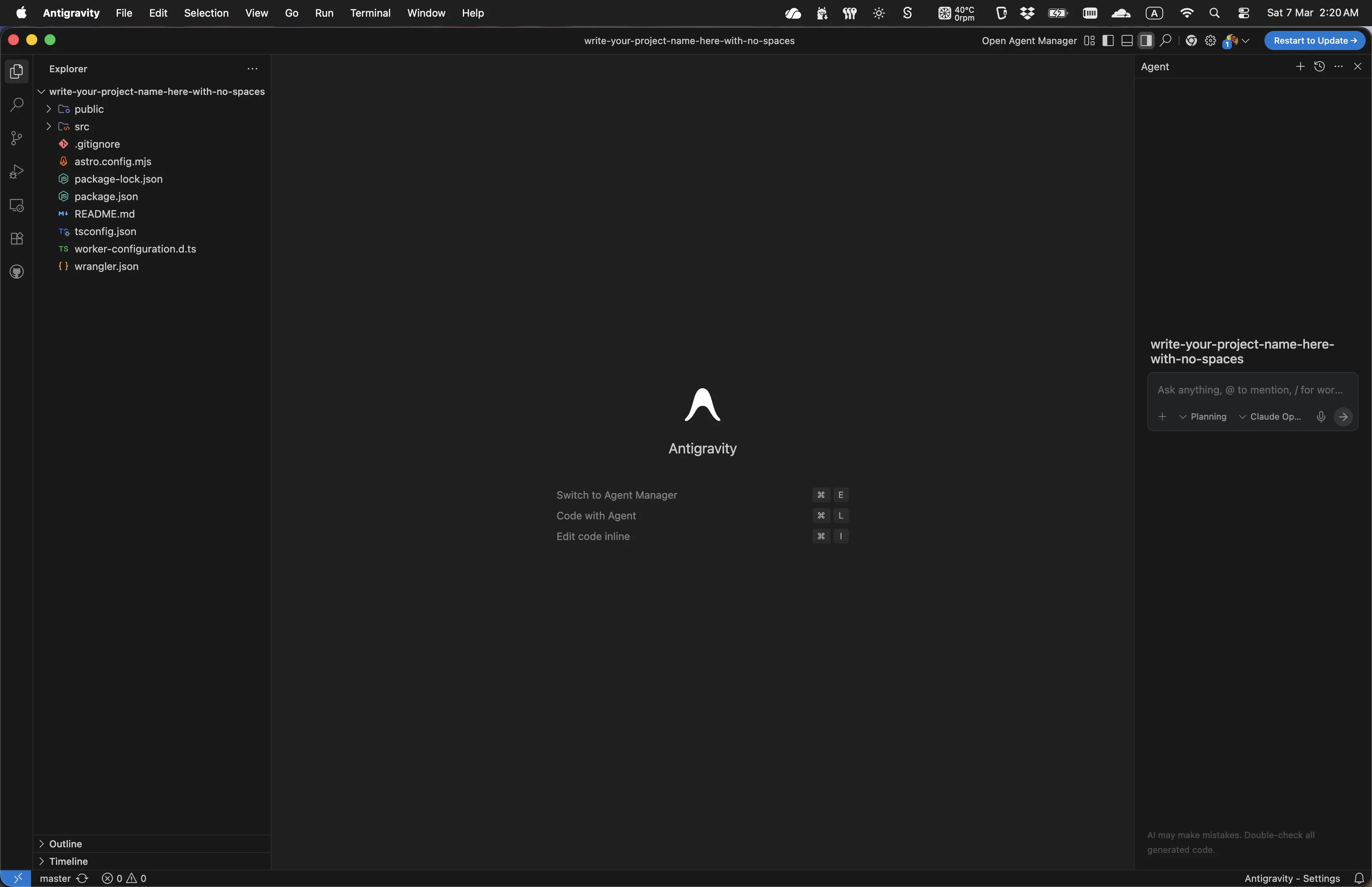Click the Dropbox icon in the menu bar
Screen dimensions: 1372x887
click(1027, 13)
